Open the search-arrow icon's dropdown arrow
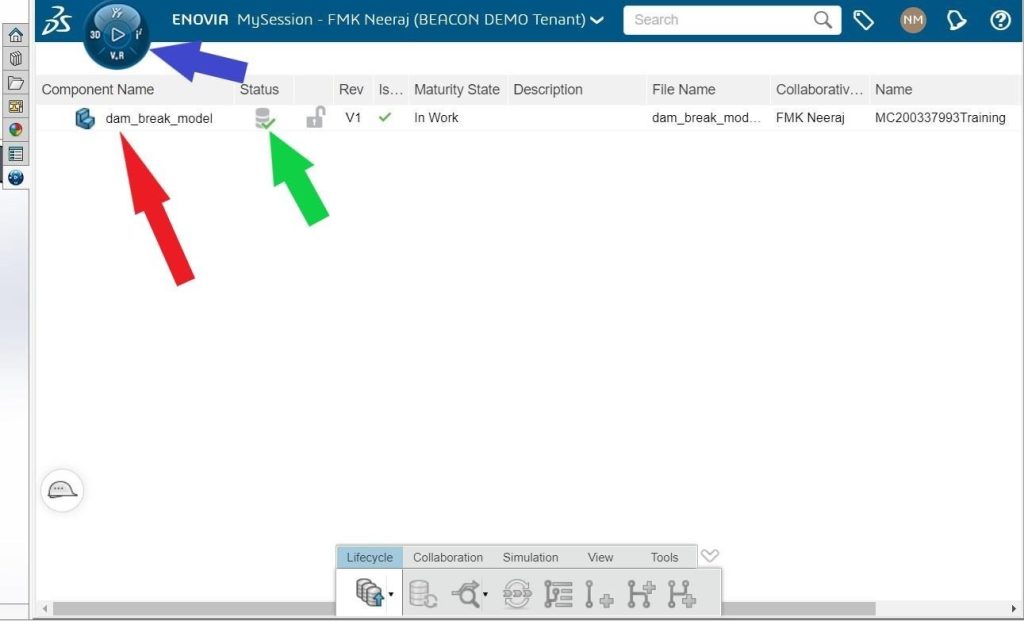The width and height of the screenshot is (1024, 621). pos(485,594)
